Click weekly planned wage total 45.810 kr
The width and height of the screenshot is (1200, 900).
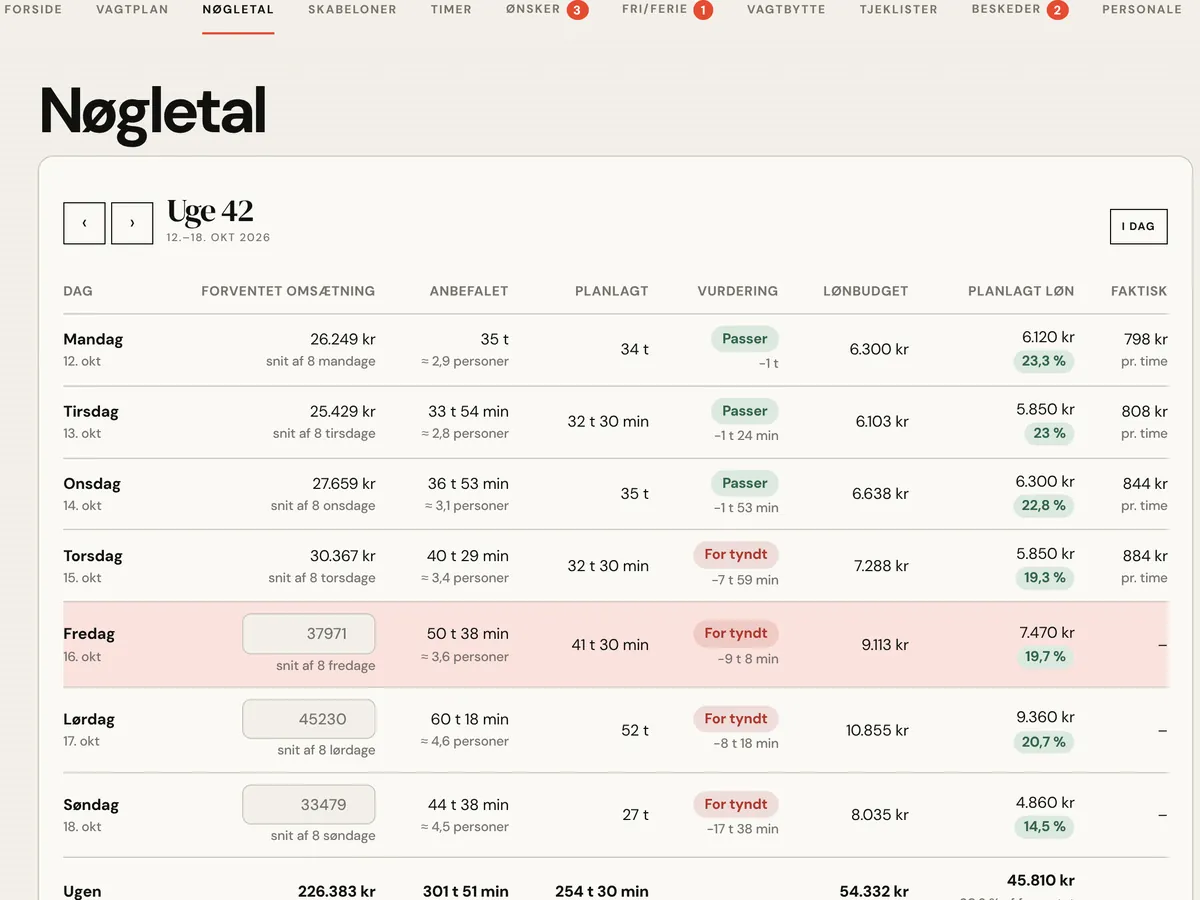pyautogui.click(x=1041, y=881)
